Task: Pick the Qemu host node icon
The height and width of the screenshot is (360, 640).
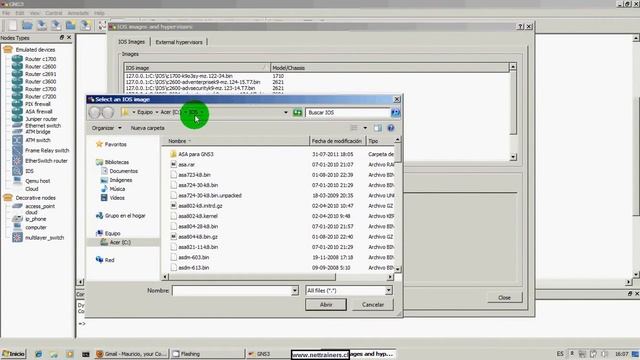Action: pyautogui.click(x=17, y=181)
